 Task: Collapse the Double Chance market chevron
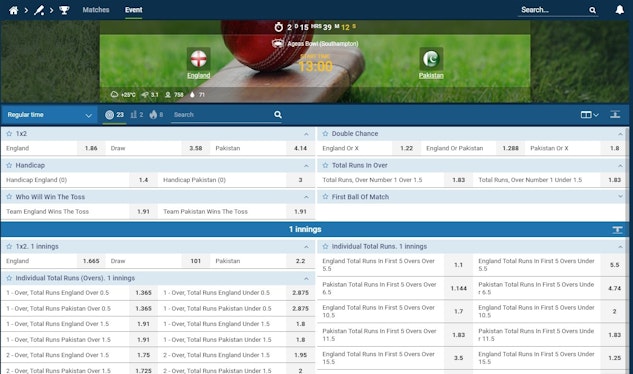click(620, 134)
